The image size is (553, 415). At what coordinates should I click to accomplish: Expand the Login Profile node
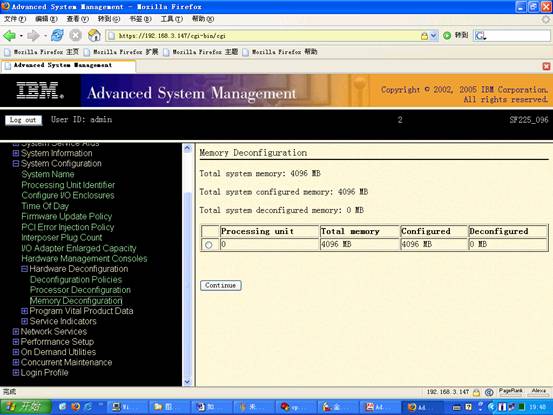(16, 372)
